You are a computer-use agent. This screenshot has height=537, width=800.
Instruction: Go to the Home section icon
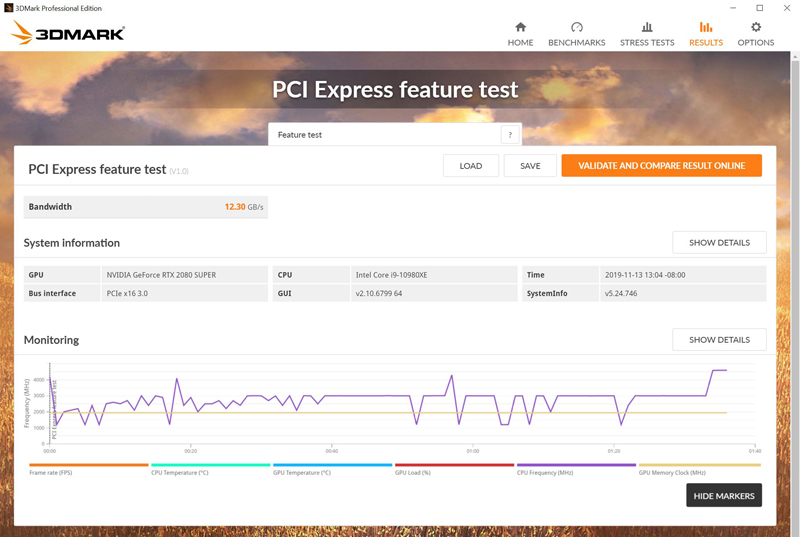[x=520, y=27]
